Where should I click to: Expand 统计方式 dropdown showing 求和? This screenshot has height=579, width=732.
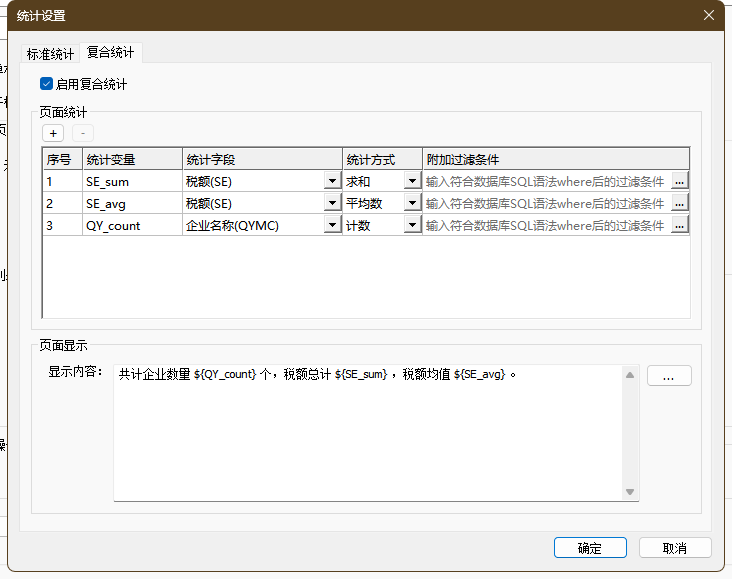(x=411, y=182)
